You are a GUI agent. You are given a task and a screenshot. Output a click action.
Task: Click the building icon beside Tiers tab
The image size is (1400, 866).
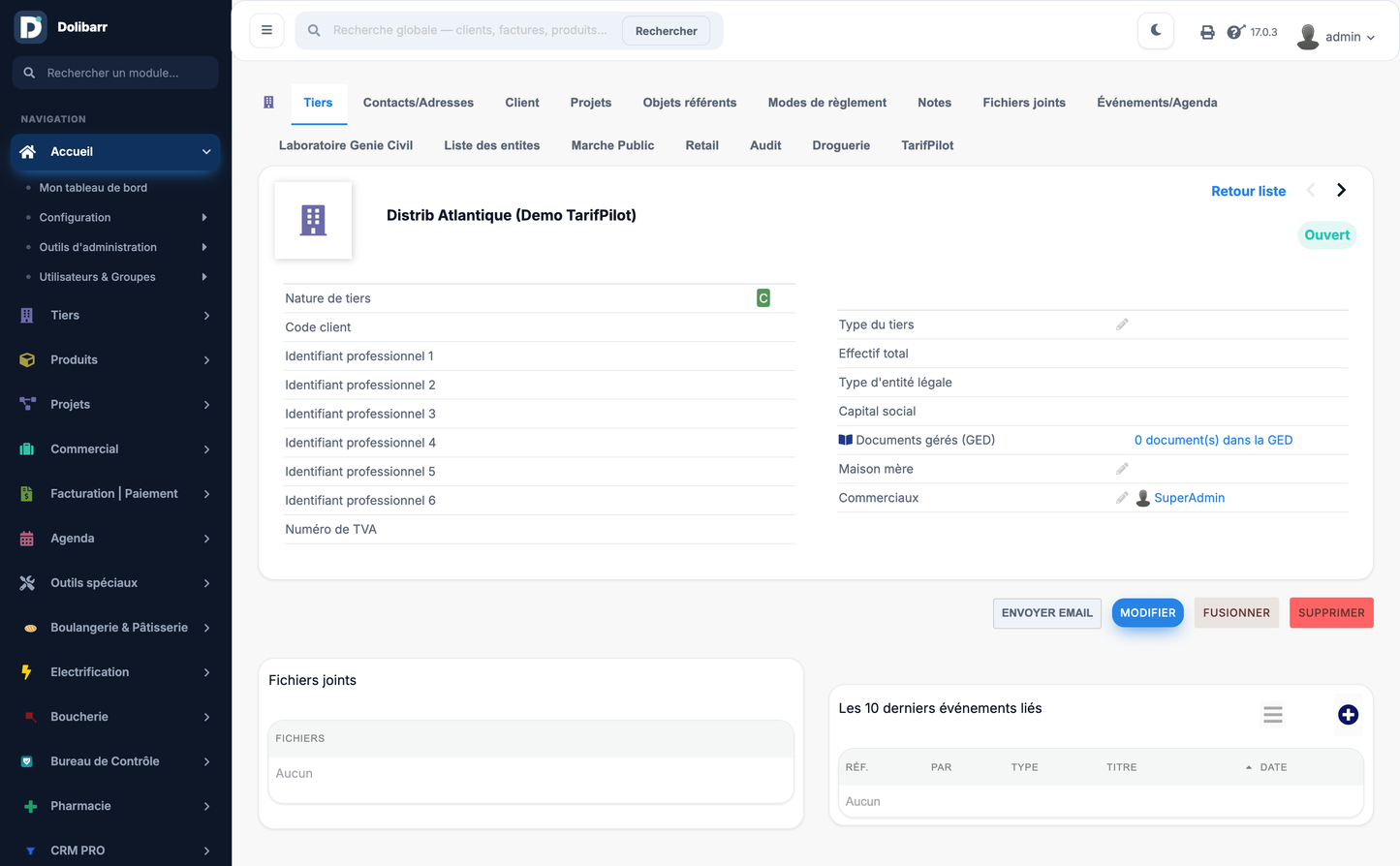(x=269, y=102)
